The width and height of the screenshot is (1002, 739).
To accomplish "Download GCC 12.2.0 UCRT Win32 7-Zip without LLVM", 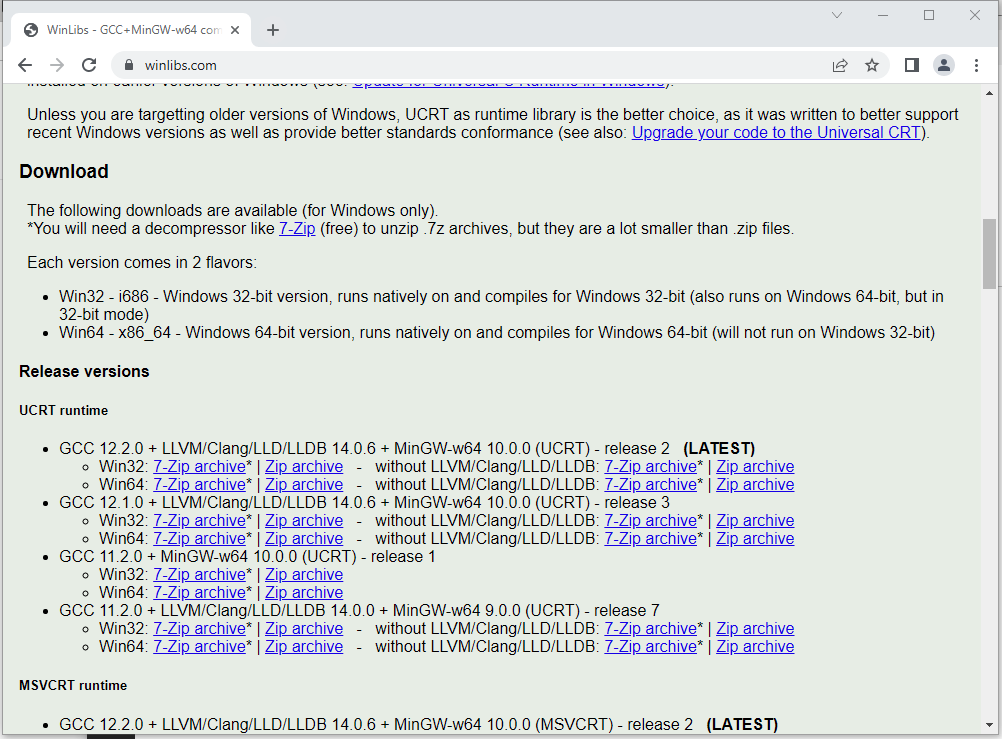I will (x=650, y=467).
